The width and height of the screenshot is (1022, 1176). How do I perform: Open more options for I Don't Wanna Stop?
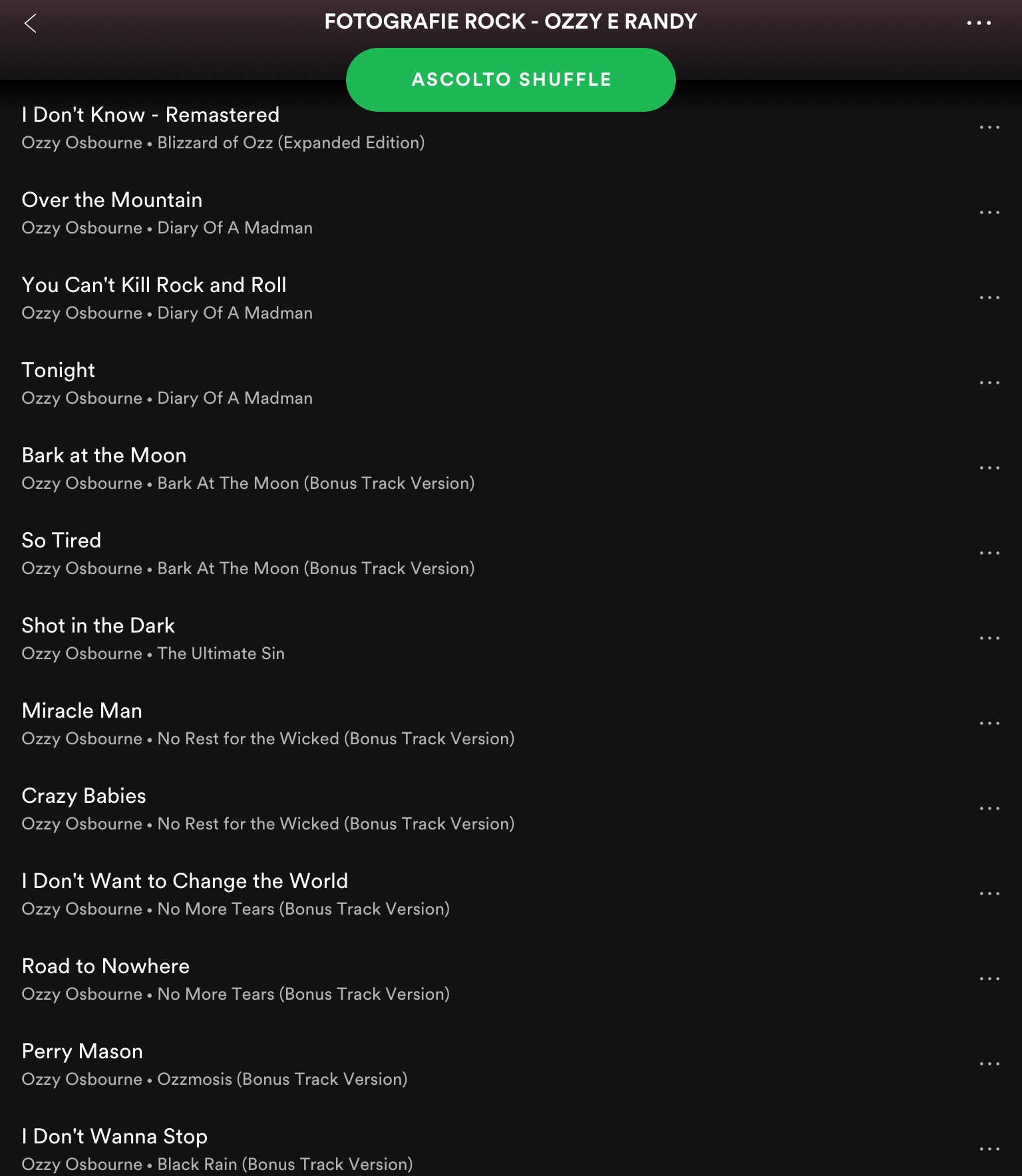989,1149
